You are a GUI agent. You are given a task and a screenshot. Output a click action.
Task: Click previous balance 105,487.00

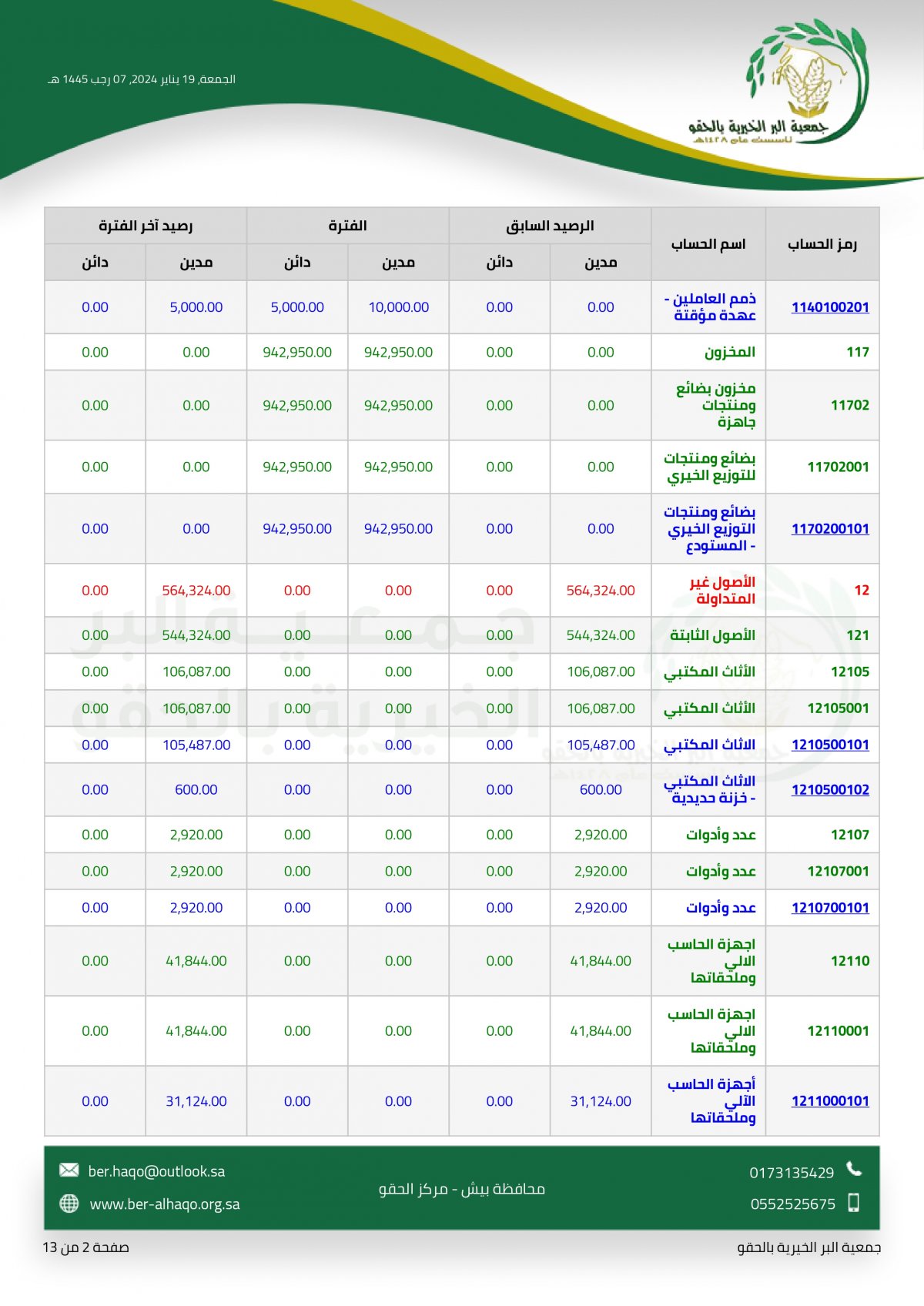coord(601,745)
